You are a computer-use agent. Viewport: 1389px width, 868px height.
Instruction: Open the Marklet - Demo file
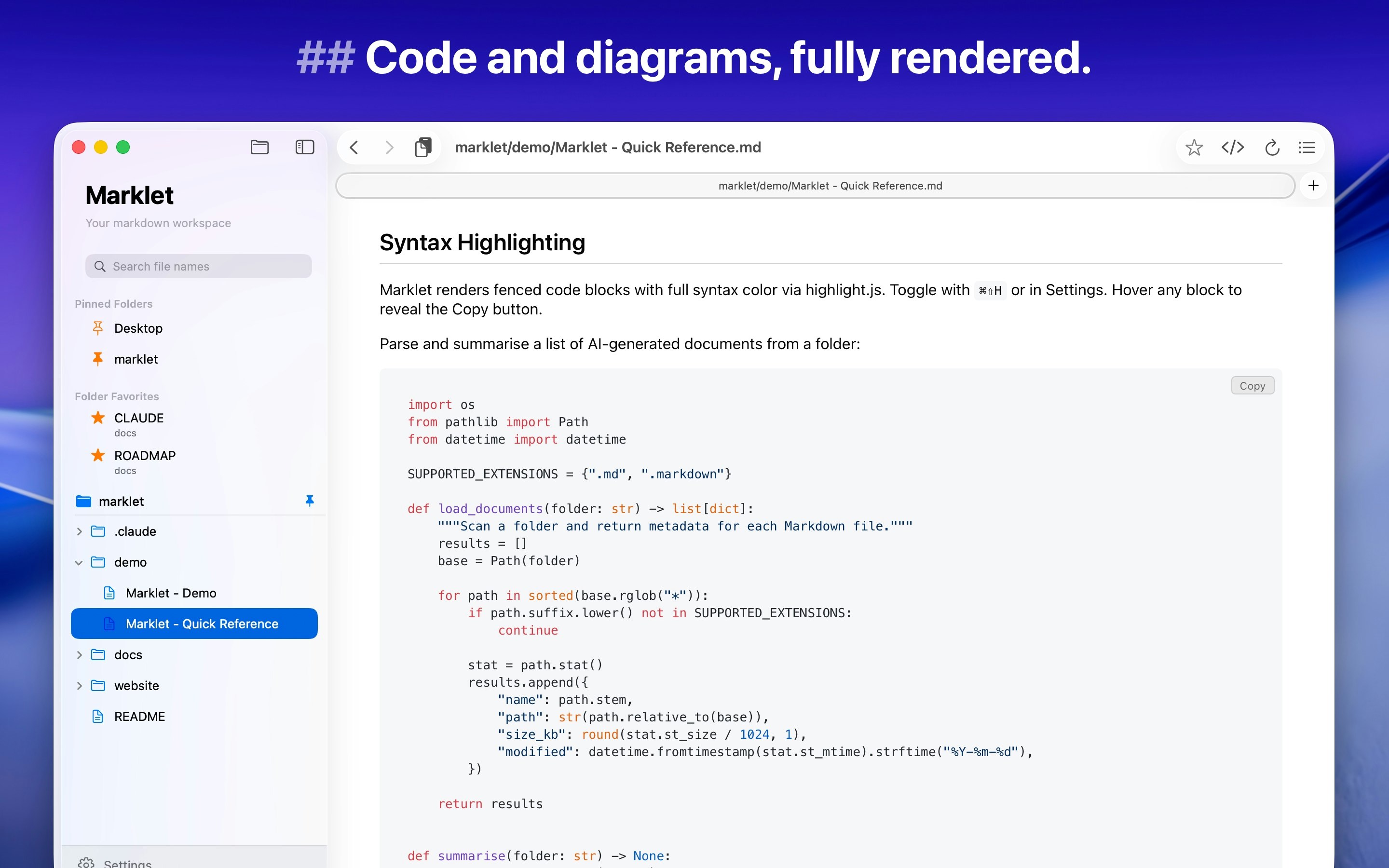point(170,593)
